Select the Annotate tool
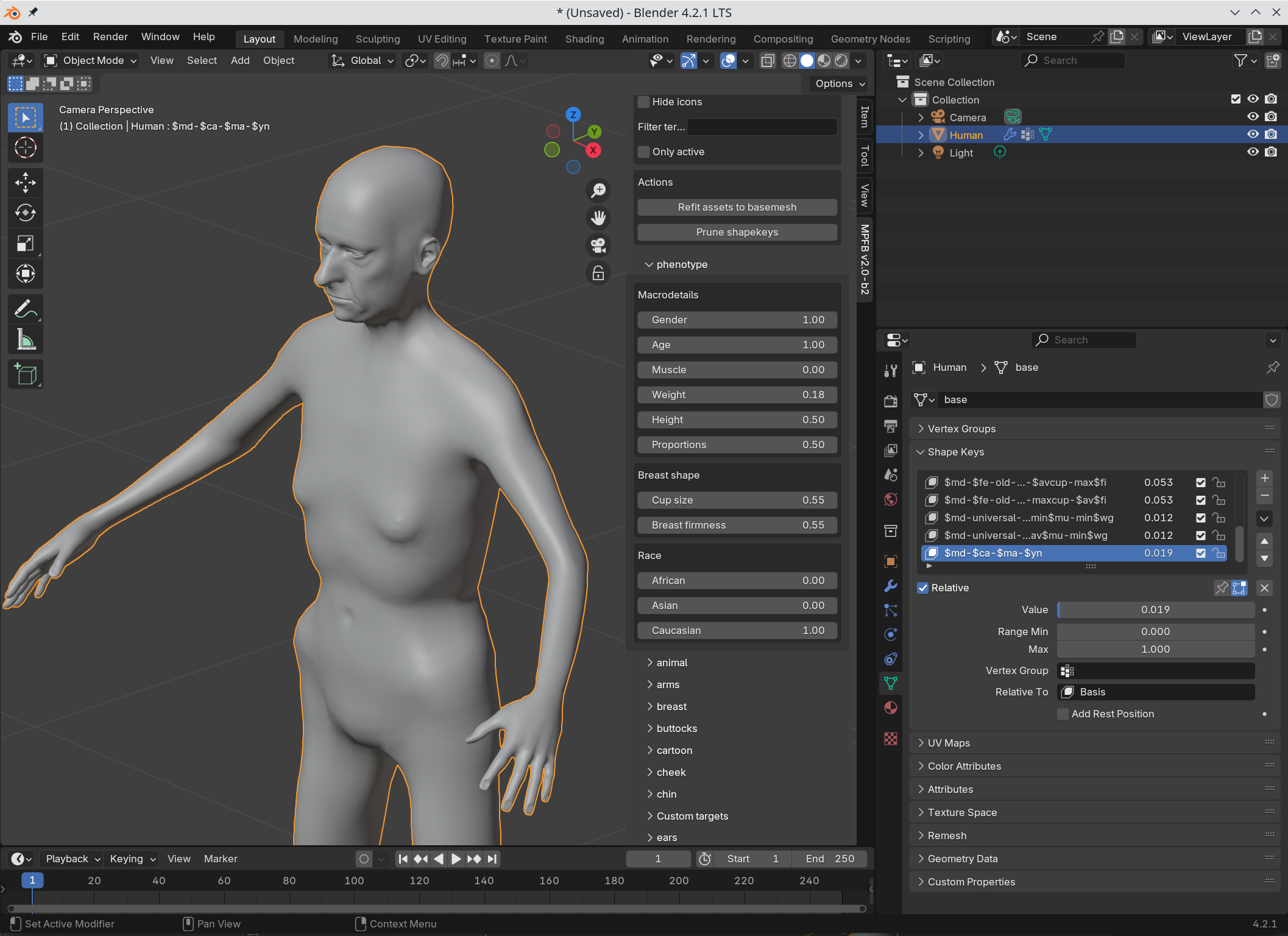Screen dimensions: 1288x936 pyautogui.click(x=25, y=309)
